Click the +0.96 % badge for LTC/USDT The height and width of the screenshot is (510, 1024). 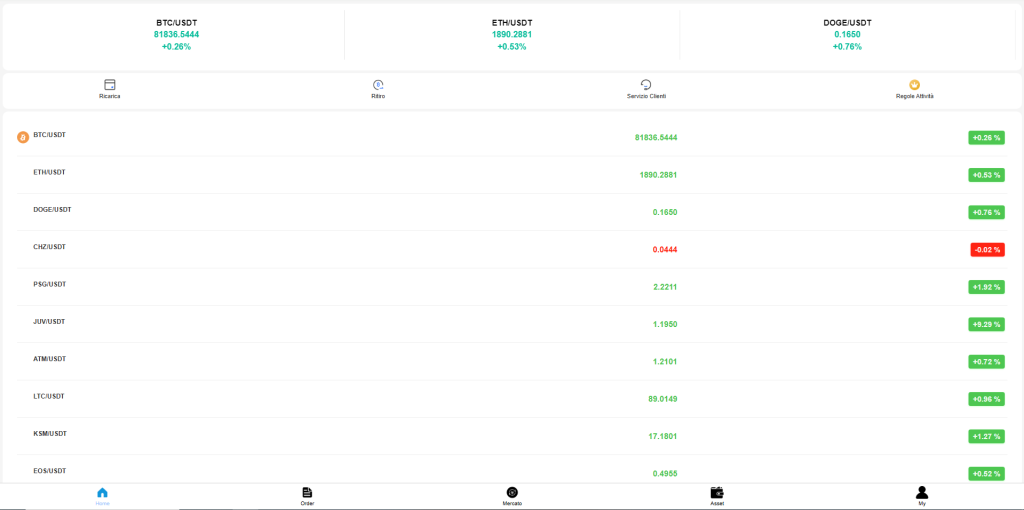click(986, 398)
